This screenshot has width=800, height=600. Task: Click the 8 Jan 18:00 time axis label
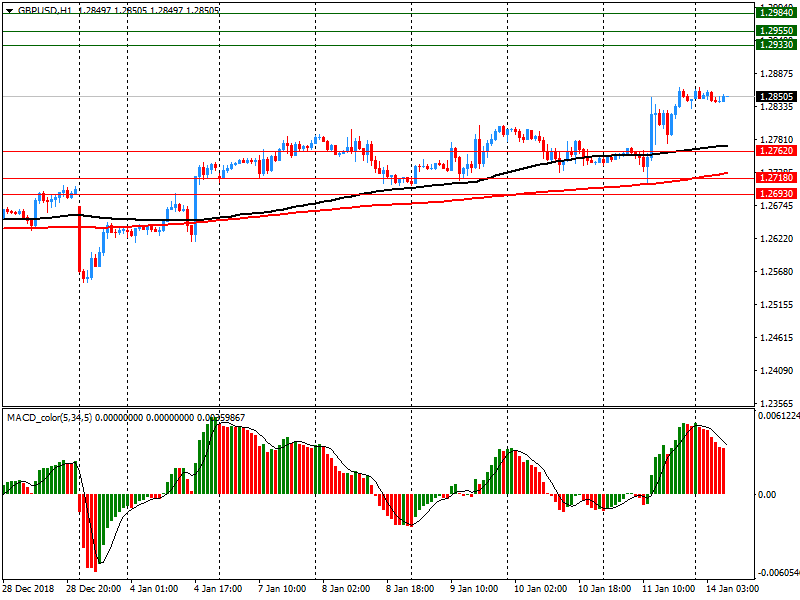[410, 589]
